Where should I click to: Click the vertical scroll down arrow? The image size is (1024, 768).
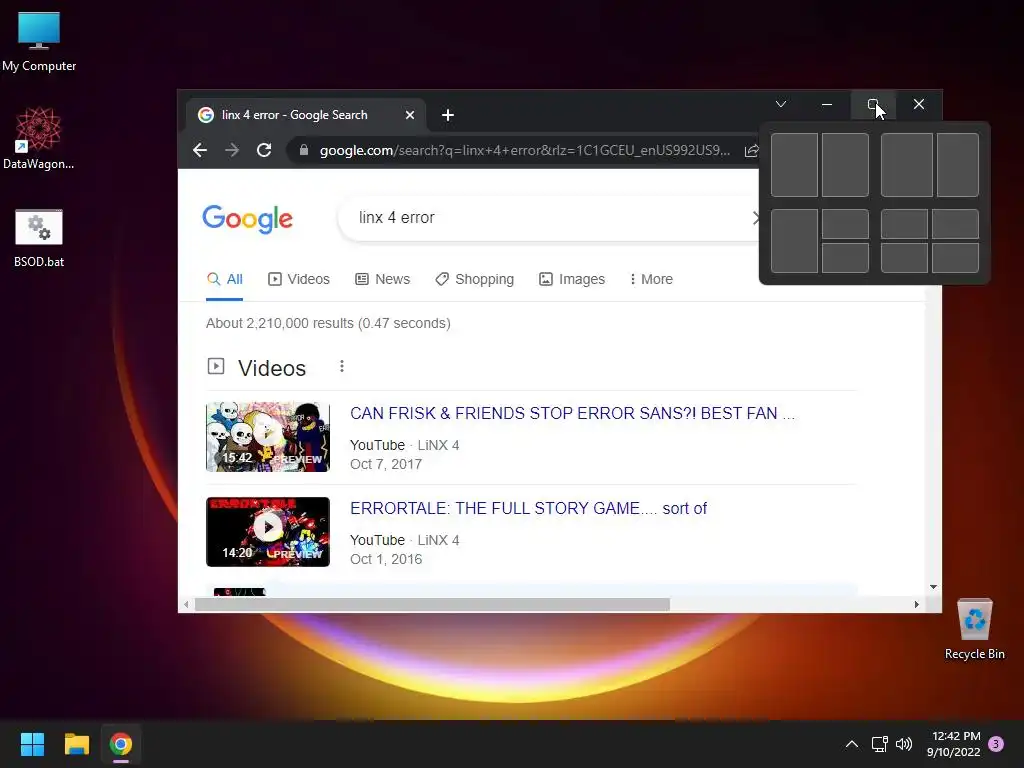(x=933, y=586)
